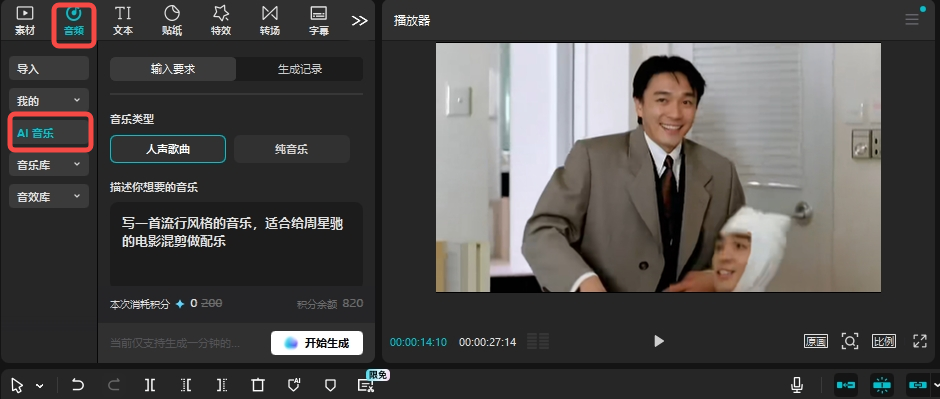The width and height of the screenshot is (940, 399).
Task: Click the 原画 quality button
Action: [816, 341]
